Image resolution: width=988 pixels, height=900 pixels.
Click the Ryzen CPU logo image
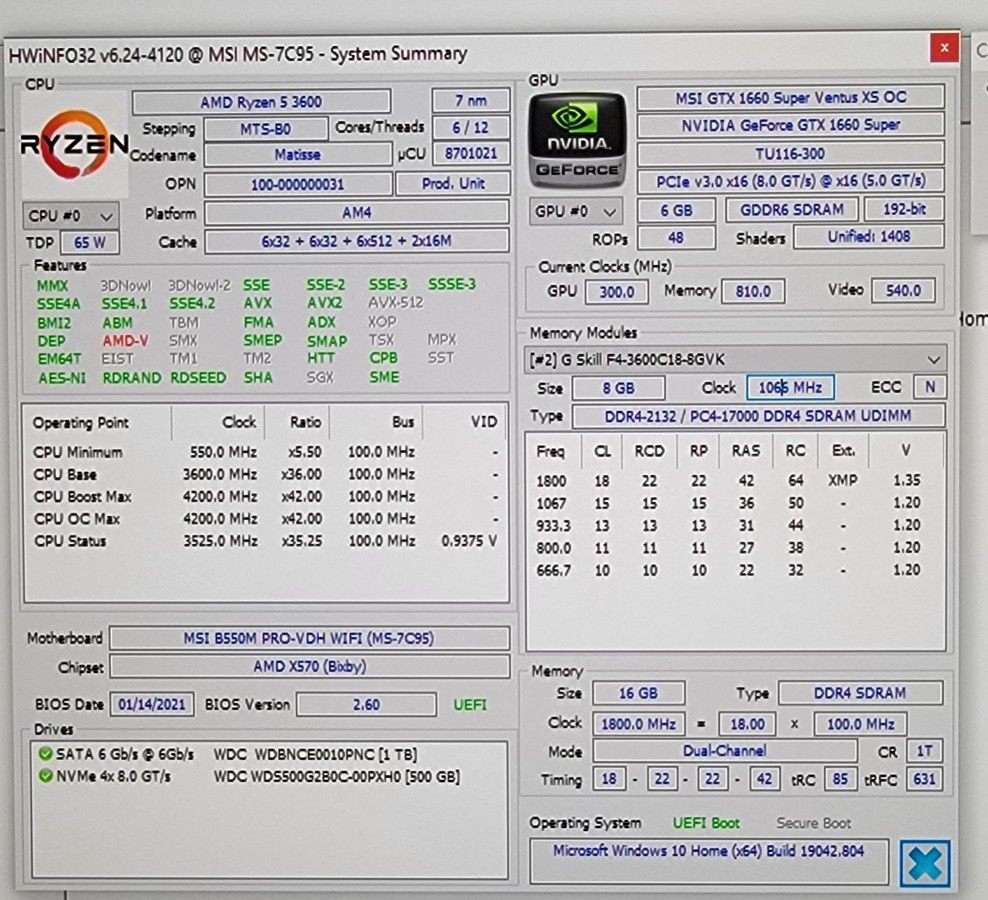[x=75, y=144]
